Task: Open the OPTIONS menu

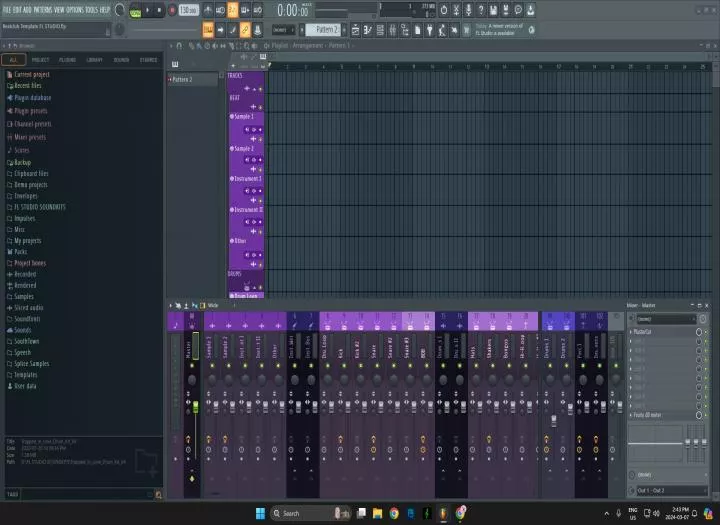Action: [75, 10]
